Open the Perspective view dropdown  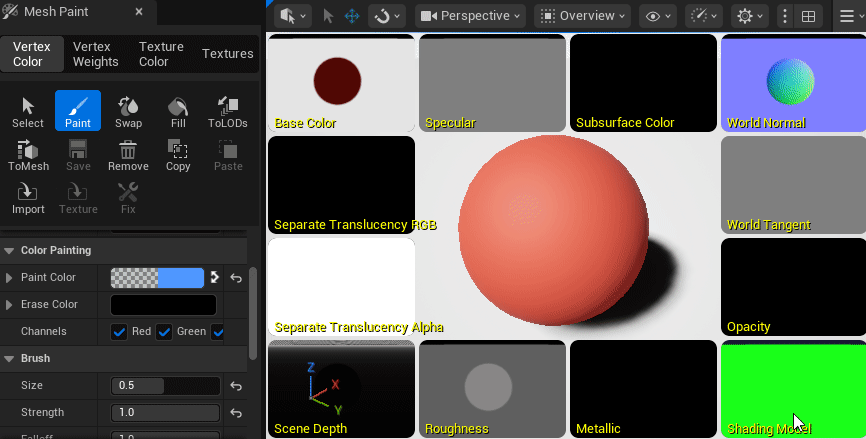pyautogui.click(x=471, y=16)
